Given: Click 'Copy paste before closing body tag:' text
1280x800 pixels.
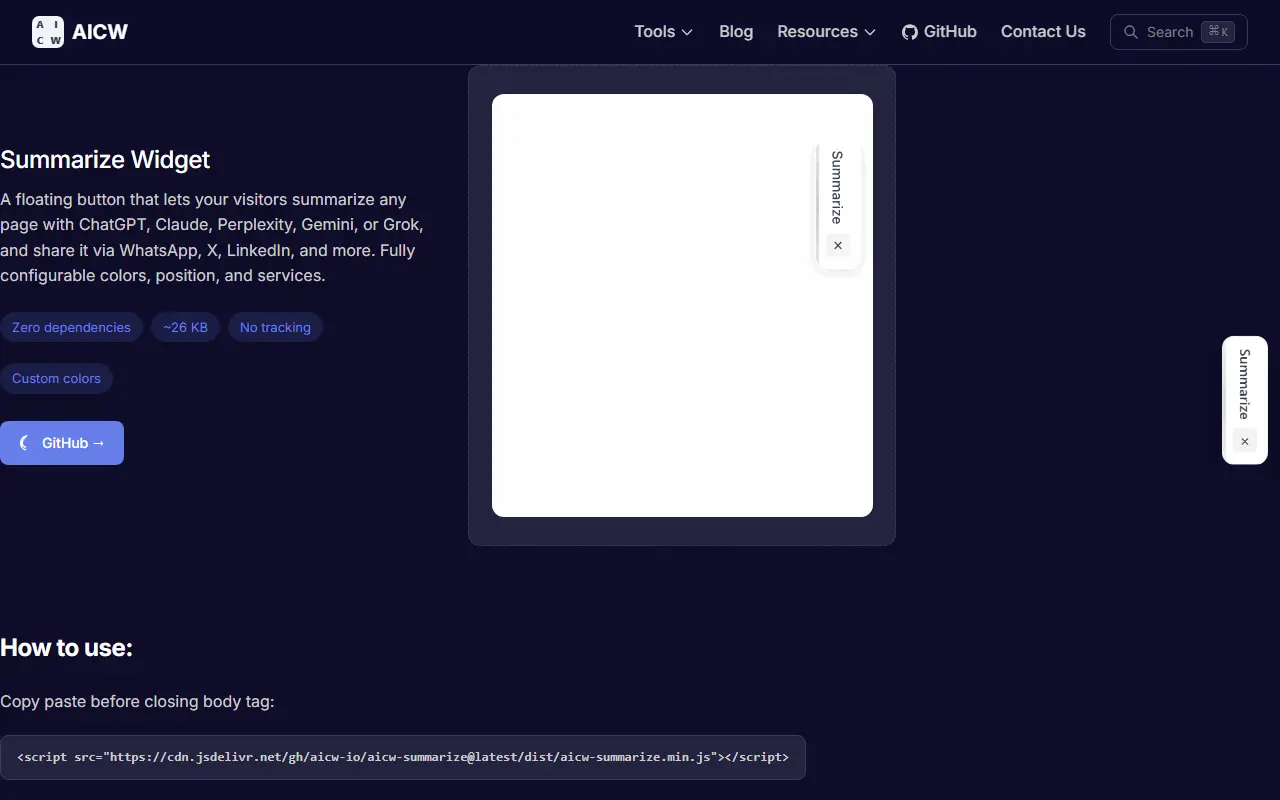Looking at the screenshot, I should (x=137, y=701).
